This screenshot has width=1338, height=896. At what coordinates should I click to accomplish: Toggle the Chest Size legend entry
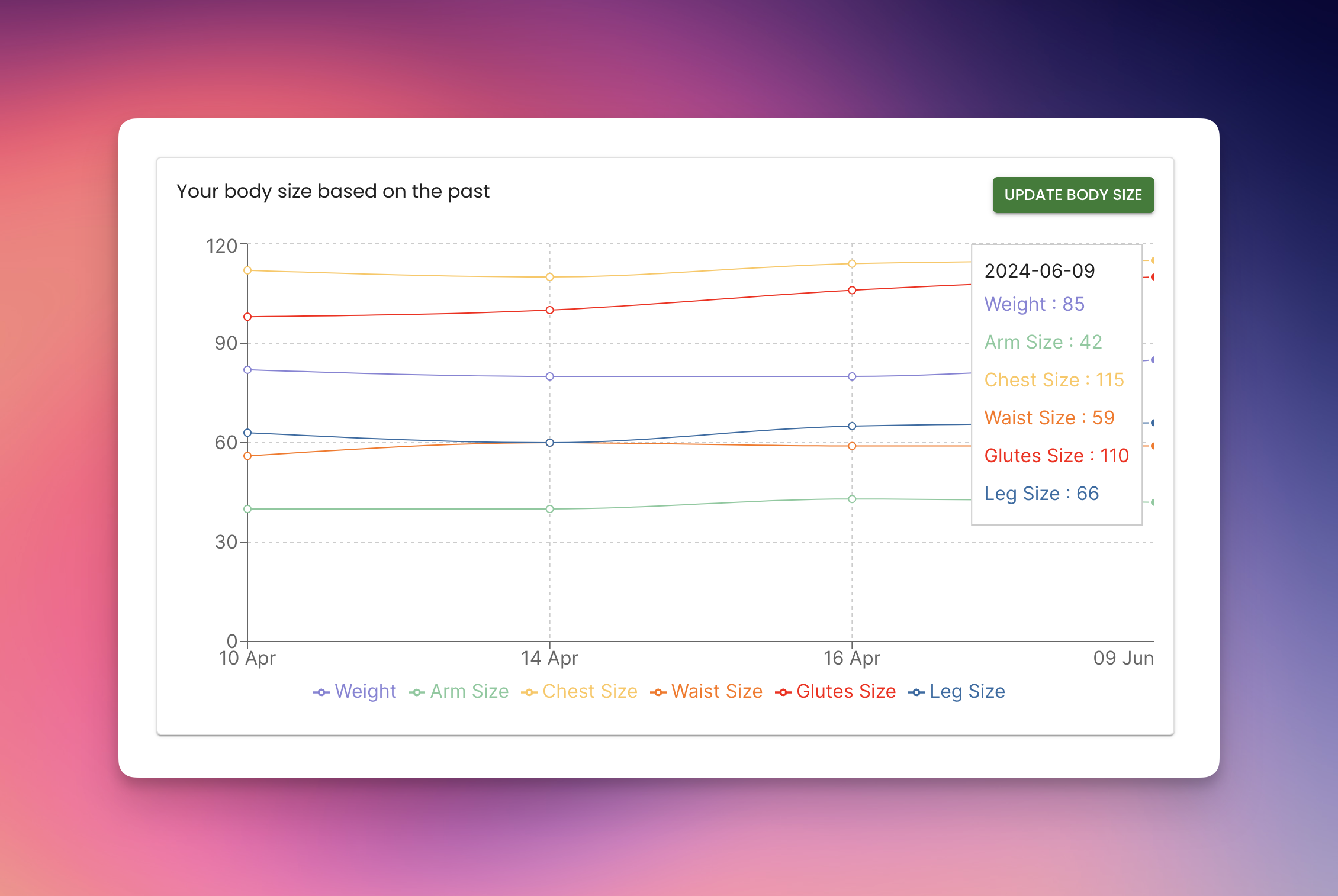(579, 691)
